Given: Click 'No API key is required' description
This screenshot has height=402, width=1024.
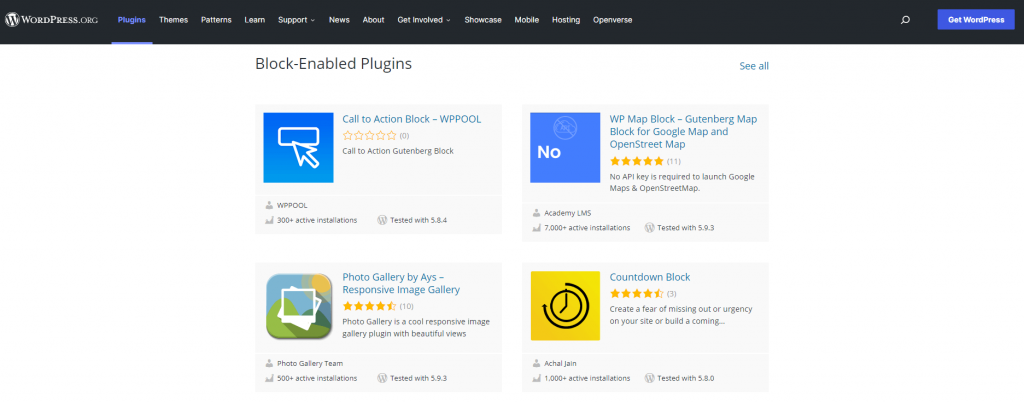Looking at the screenshot, I should (682, 183).
